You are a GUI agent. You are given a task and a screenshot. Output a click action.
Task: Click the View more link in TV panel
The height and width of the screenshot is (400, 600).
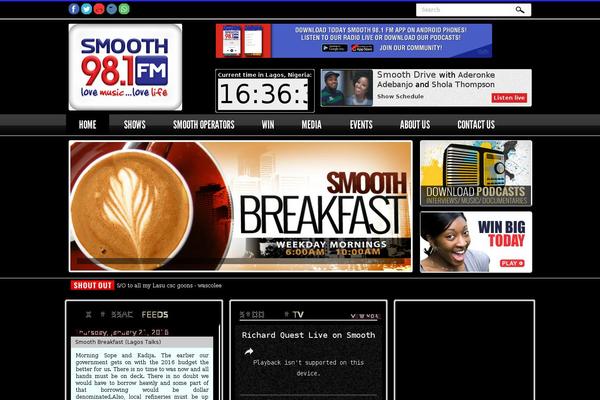pos(365,316)
